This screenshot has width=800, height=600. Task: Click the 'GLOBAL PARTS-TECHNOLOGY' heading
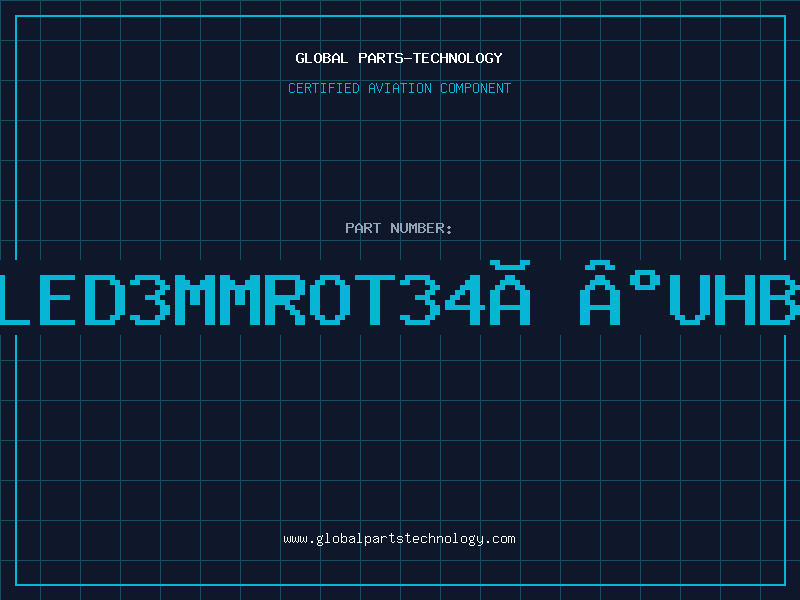399,58
